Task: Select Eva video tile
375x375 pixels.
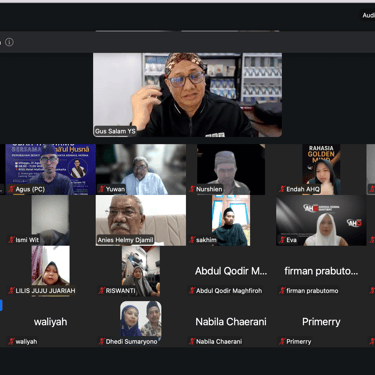Action: (x=321, y=220)
